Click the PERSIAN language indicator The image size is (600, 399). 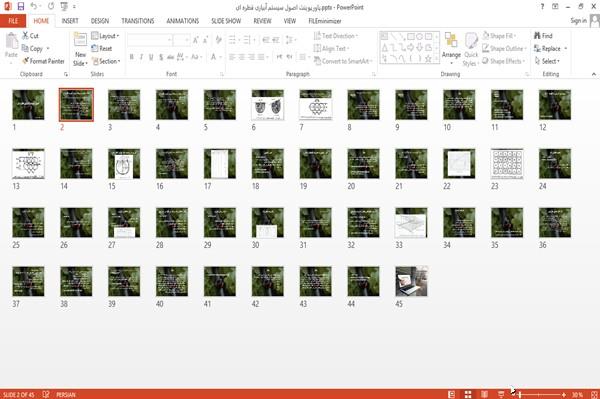66,394
